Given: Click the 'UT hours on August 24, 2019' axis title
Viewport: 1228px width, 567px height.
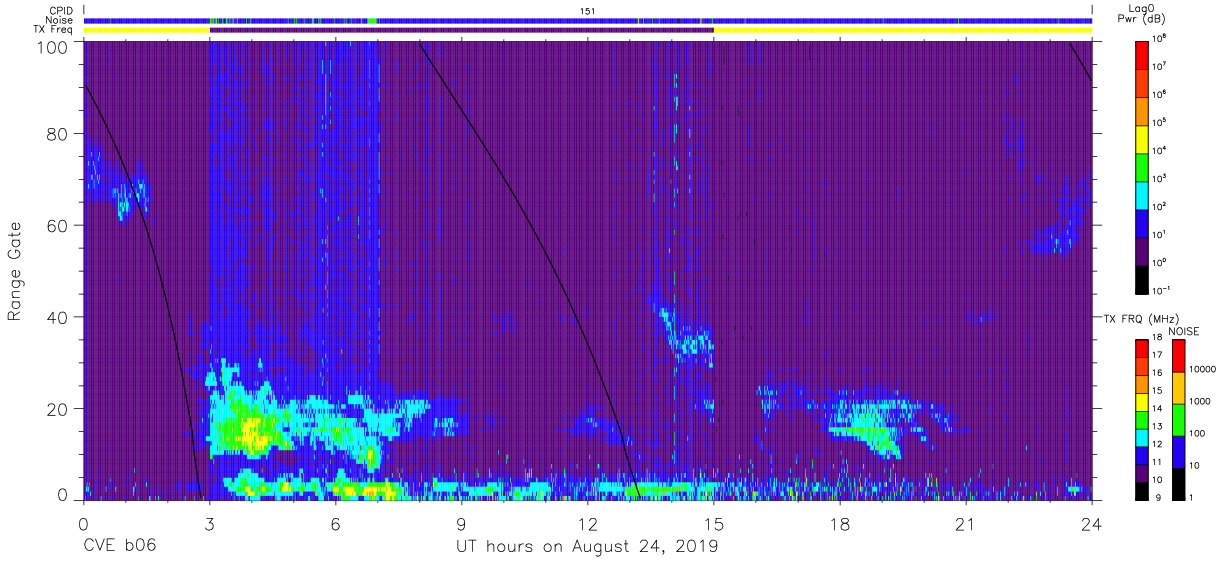Looking at the screenshot, I should pos(587,547).
